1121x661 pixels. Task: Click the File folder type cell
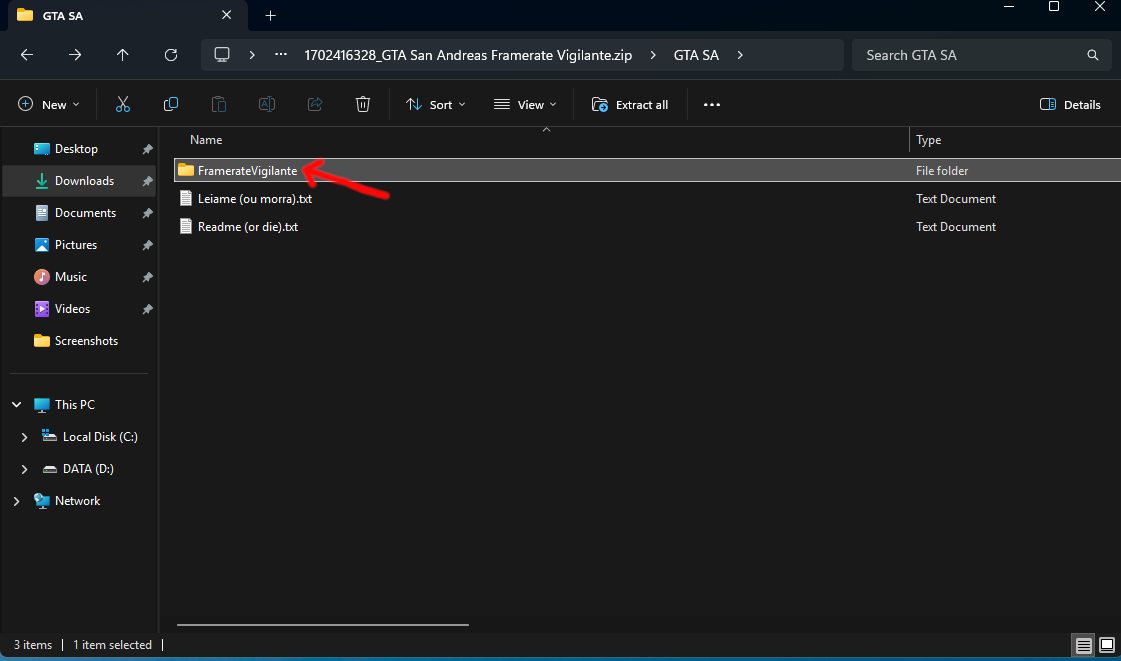click(x=942, y=171)
